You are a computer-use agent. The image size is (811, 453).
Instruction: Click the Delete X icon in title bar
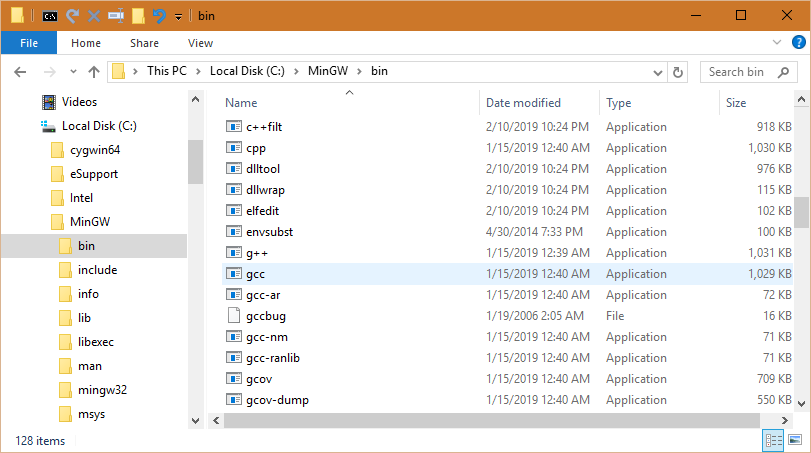pos(94,16)
